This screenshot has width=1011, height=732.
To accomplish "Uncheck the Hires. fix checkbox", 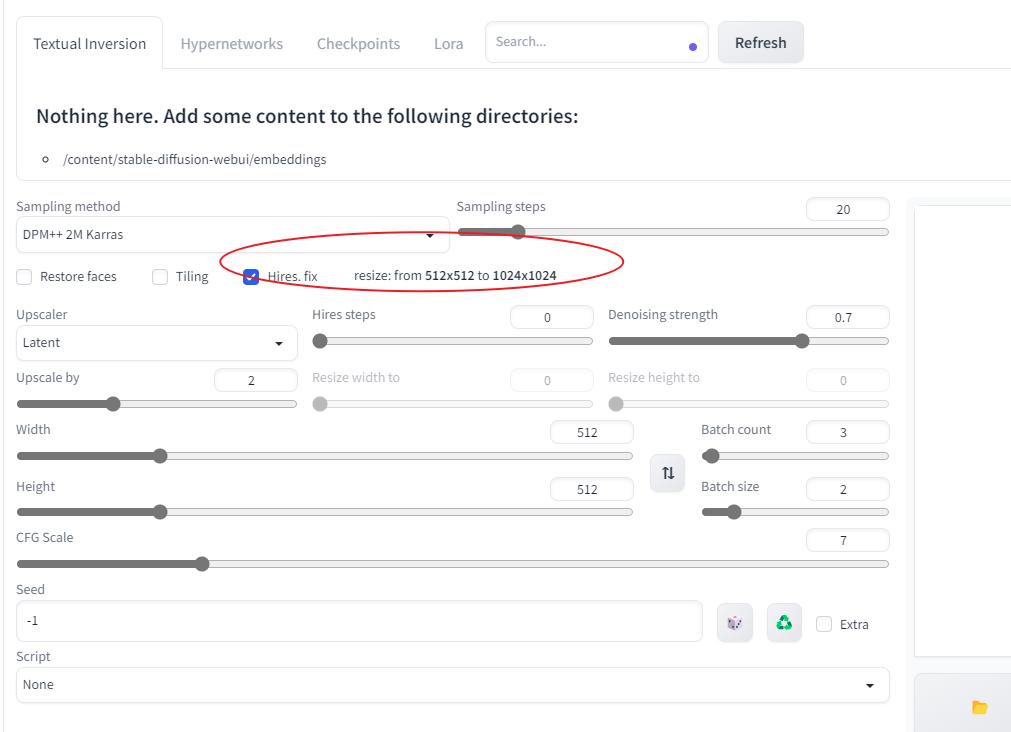I will 251,277.
